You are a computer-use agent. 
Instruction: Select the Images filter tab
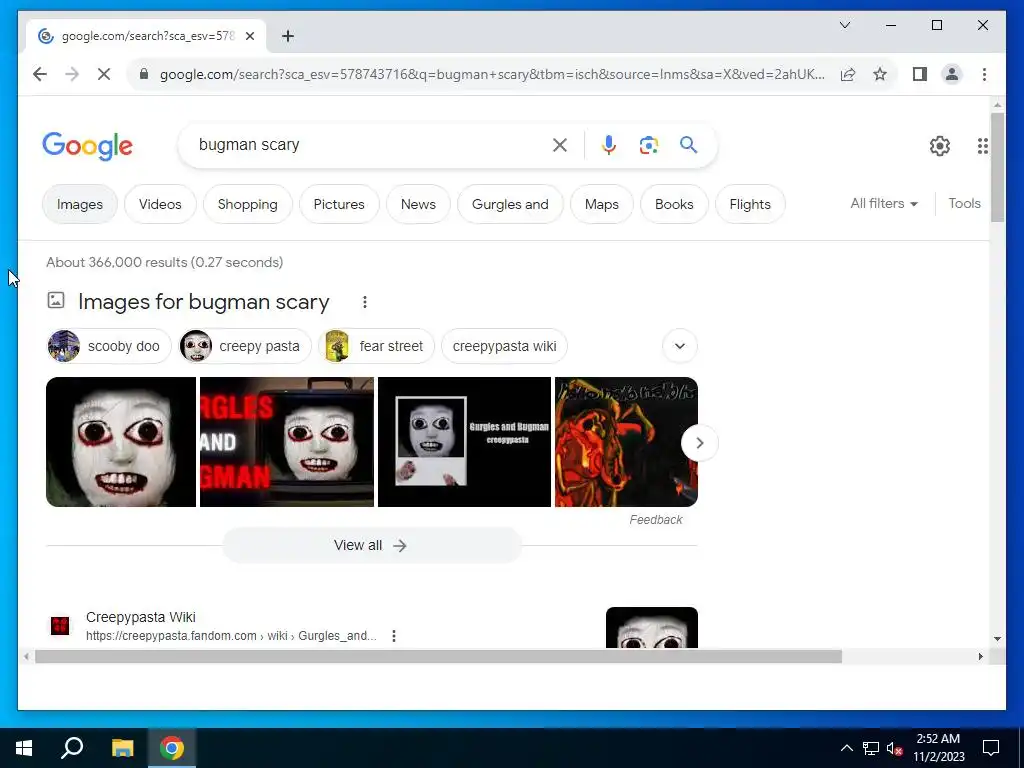click(80, 204)
